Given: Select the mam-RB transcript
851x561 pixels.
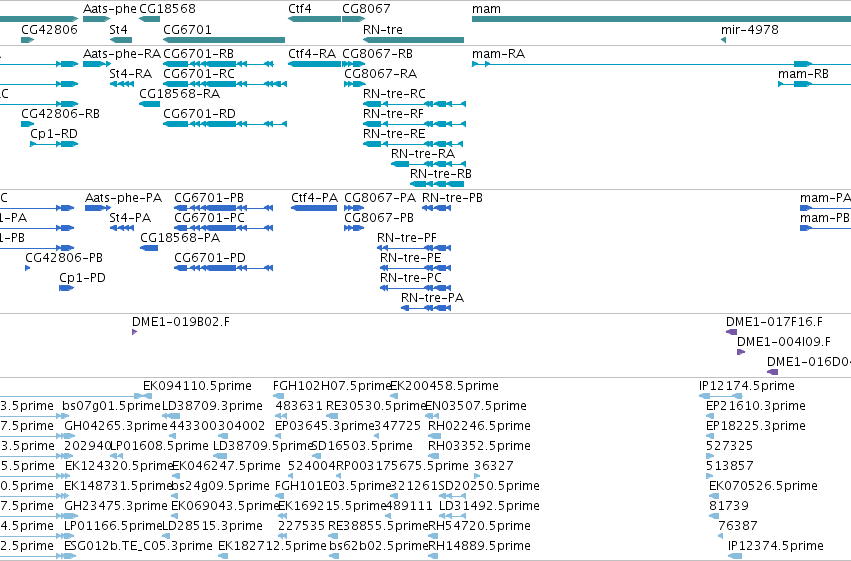Looking at the screenshot, I should point(814,84).
